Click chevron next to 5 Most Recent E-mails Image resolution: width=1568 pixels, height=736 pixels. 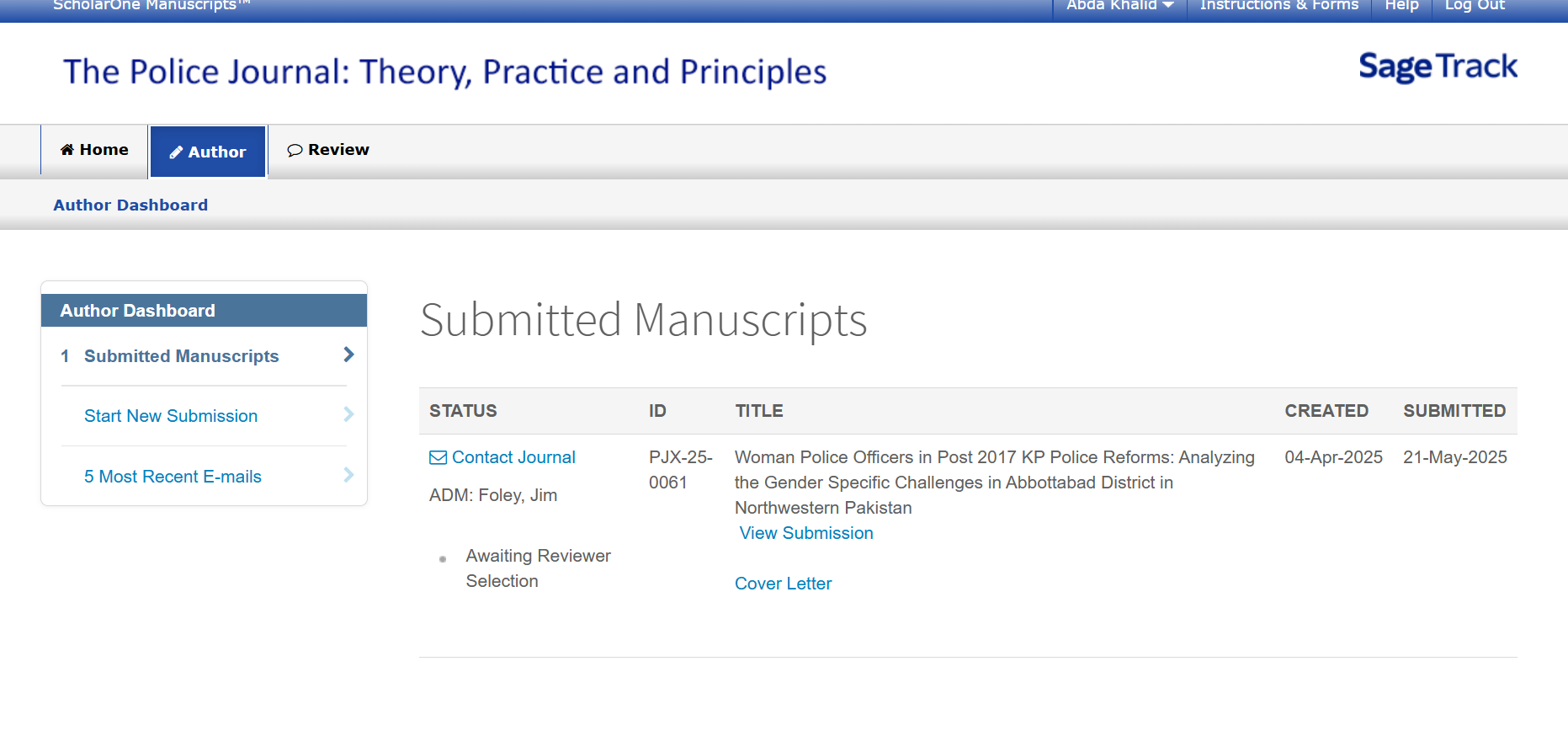[348, 475]
